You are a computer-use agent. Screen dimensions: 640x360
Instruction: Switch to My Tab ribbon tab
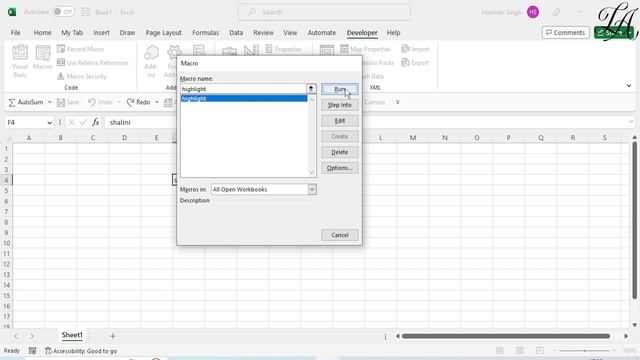point(72,33)
